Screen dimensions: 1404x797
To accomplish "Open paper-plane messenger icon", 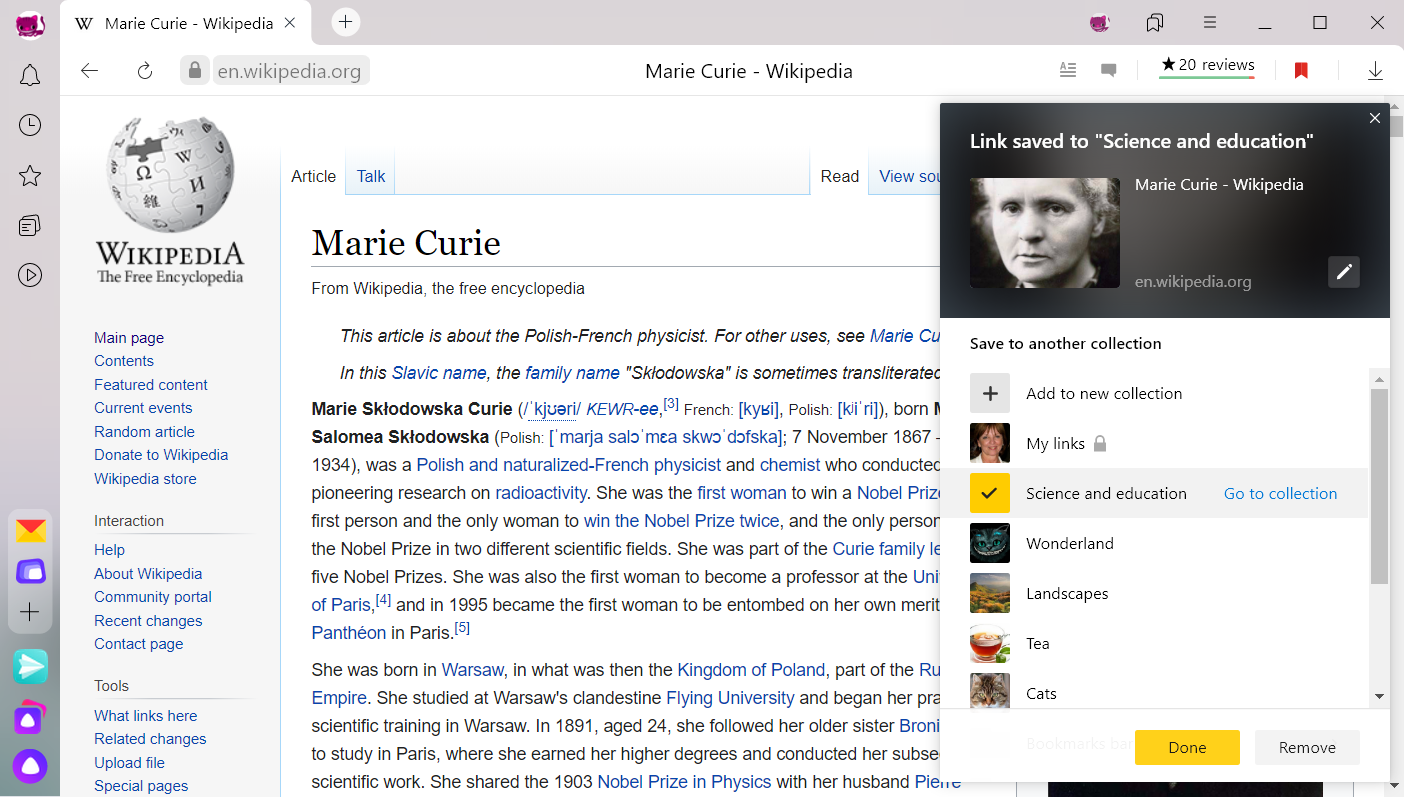I will pyautogui.click(x=30, y=666).
